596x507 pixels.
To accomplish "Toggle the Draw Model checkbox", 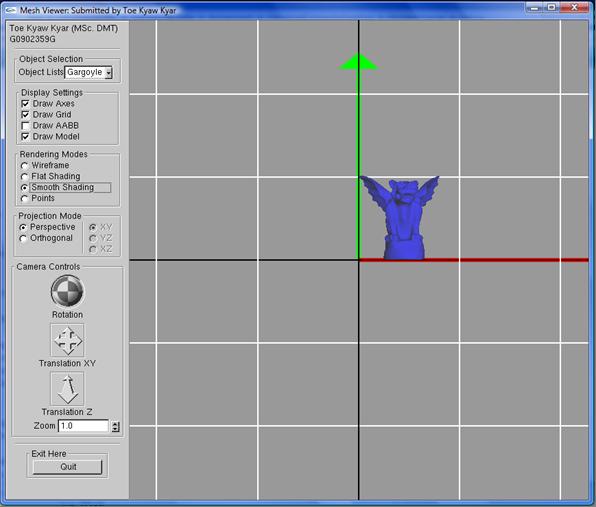I will pos(25,136).
